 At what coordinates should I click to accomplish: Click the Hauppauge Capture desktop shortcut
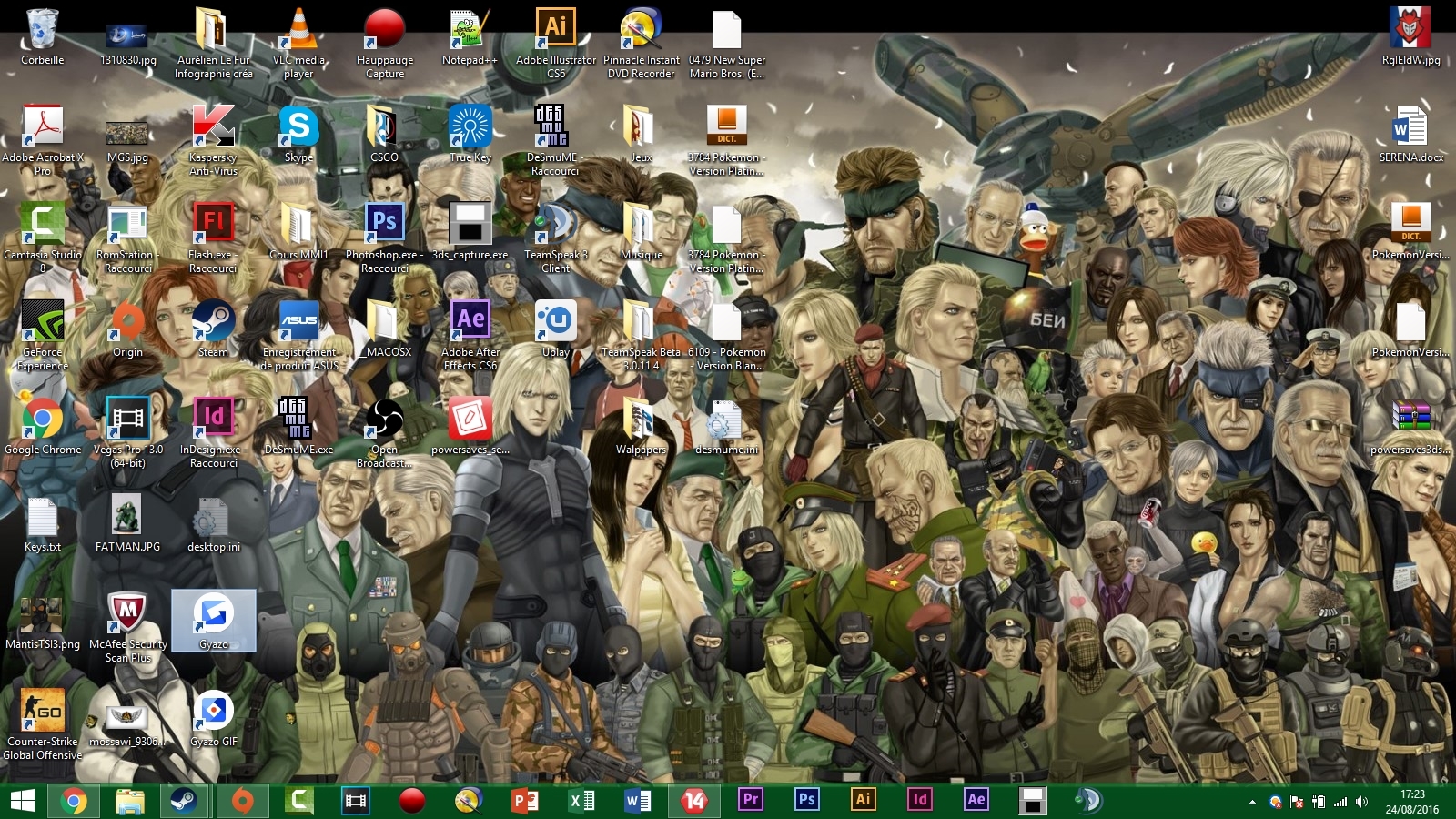(x=385, y=42)
